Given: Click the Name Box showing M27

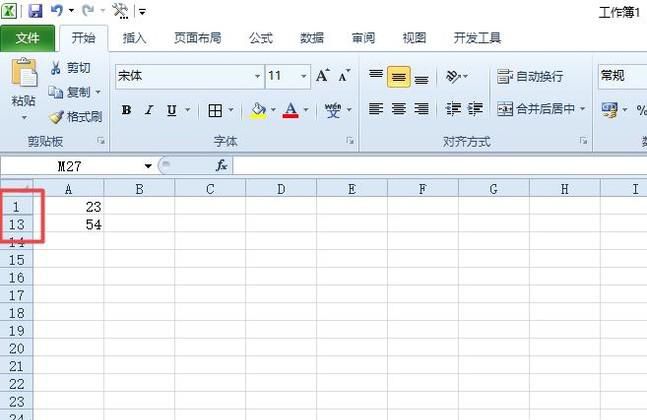Looking at the screenshot, I should 70,166.
